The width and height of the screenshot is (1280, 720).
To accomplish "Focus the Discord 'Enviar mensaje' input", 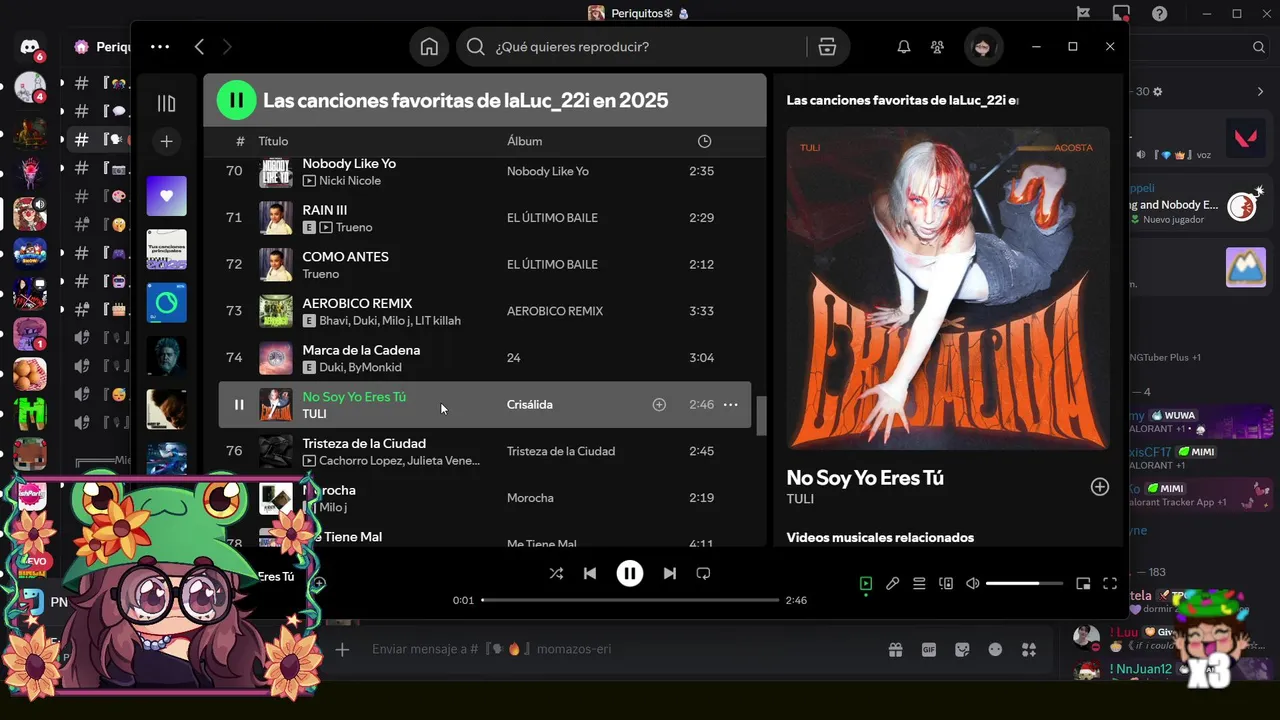I will click(x=620, y=649).
